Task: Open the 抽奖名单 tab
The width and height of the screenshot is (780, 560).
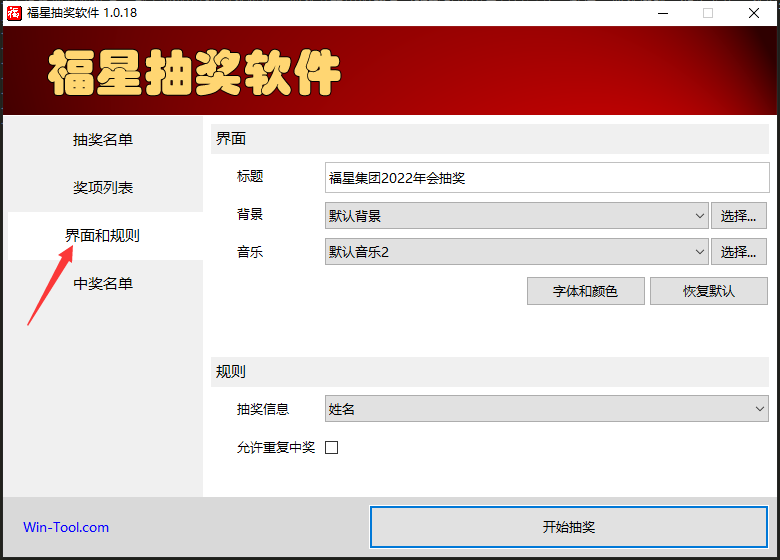Action: pos(103,140)
